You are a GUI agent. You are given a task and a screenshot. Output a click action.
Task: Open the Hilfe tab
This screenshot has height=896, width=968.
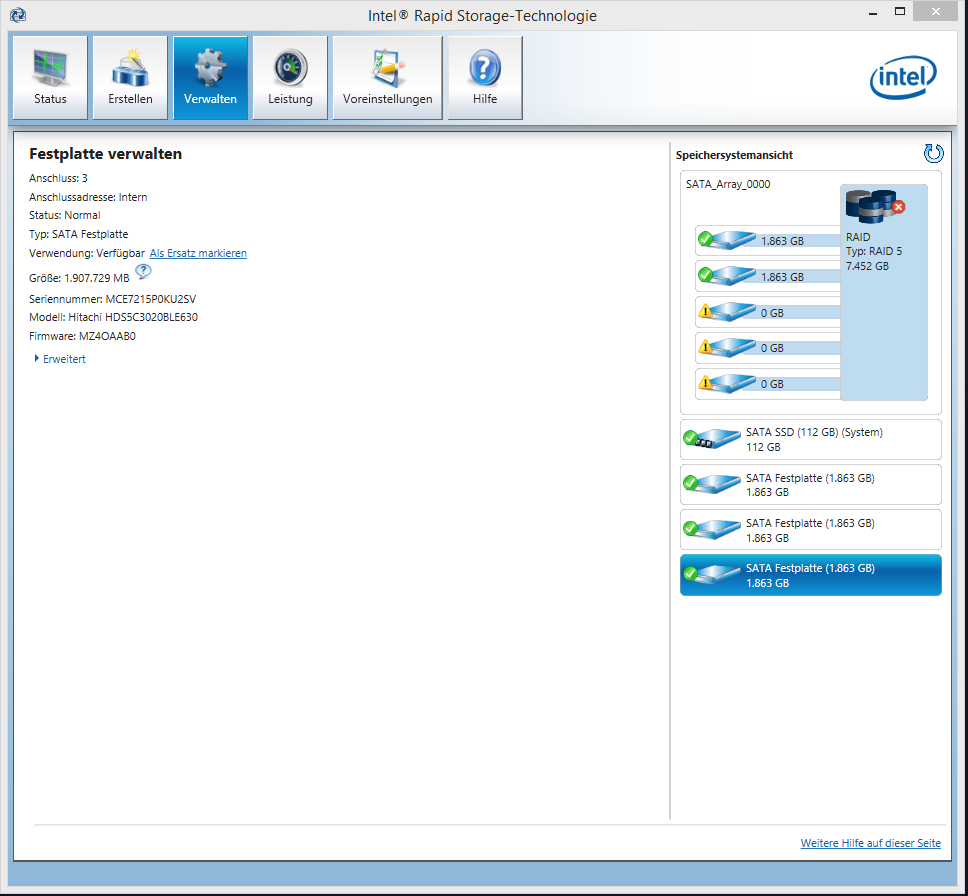point(485,78)
